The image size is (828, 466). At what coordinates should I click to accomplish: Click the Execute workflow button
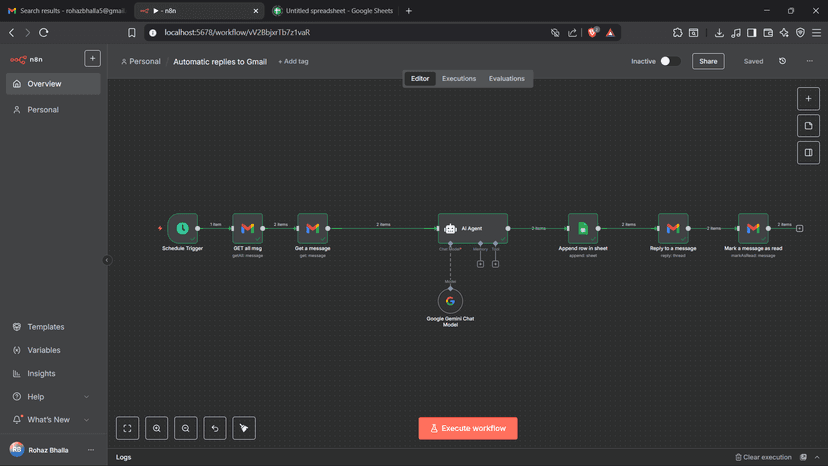[x=468, y=428]
